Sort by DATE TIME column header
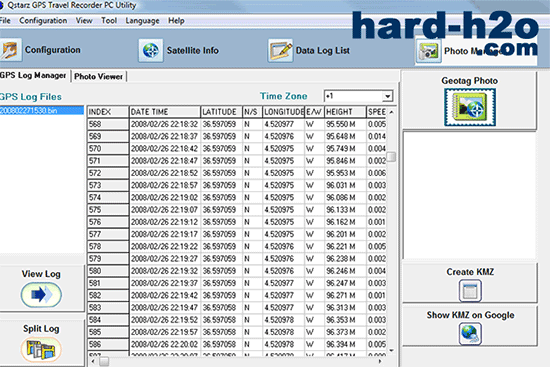 tap(165, 112)
